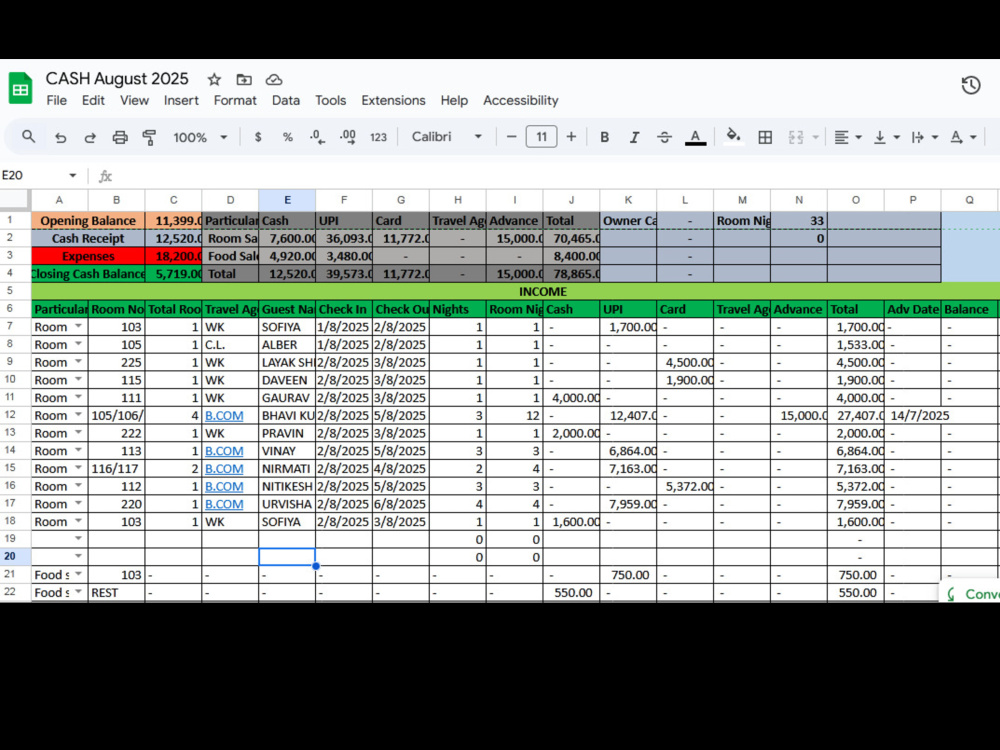This screenshot has width=1000, height=750.
Task: Increase font size with plus button
Action: tap(571, 136)
